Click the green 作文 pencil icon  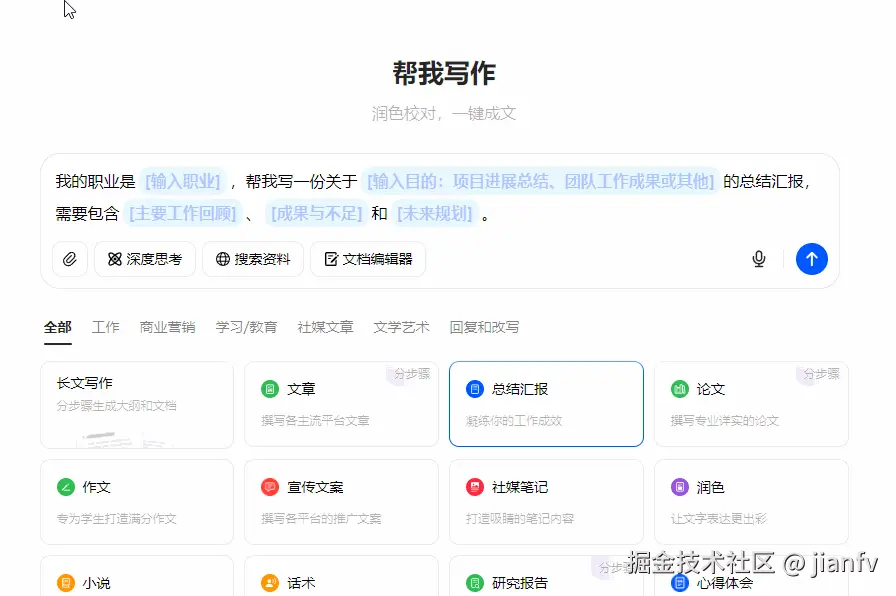(66, 487)
